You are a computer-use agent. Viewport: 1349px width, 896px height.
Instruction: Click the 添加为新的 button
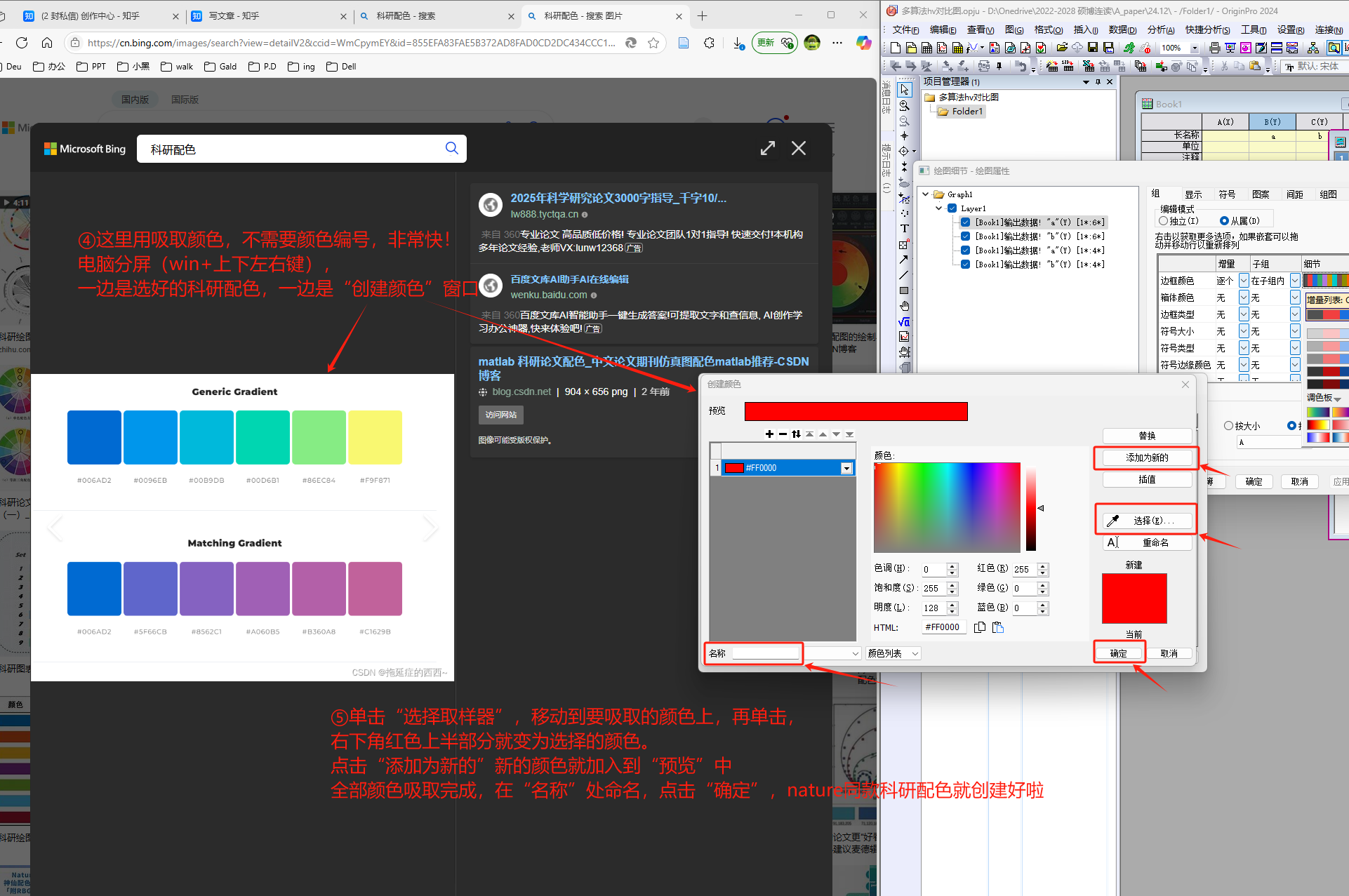pos(1145,458)
